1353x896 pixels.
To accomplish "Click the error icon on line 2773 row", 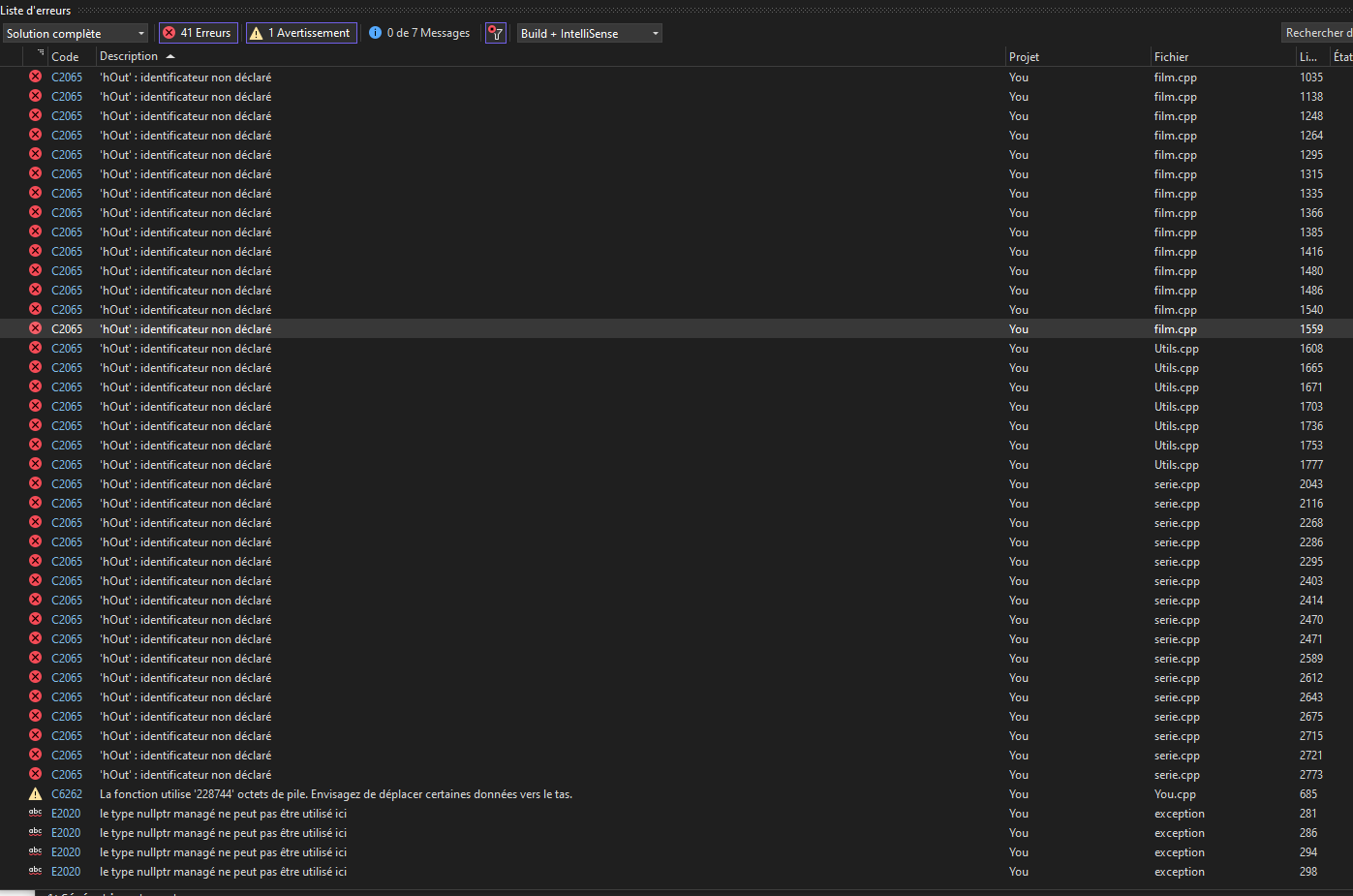I will 36,774.
